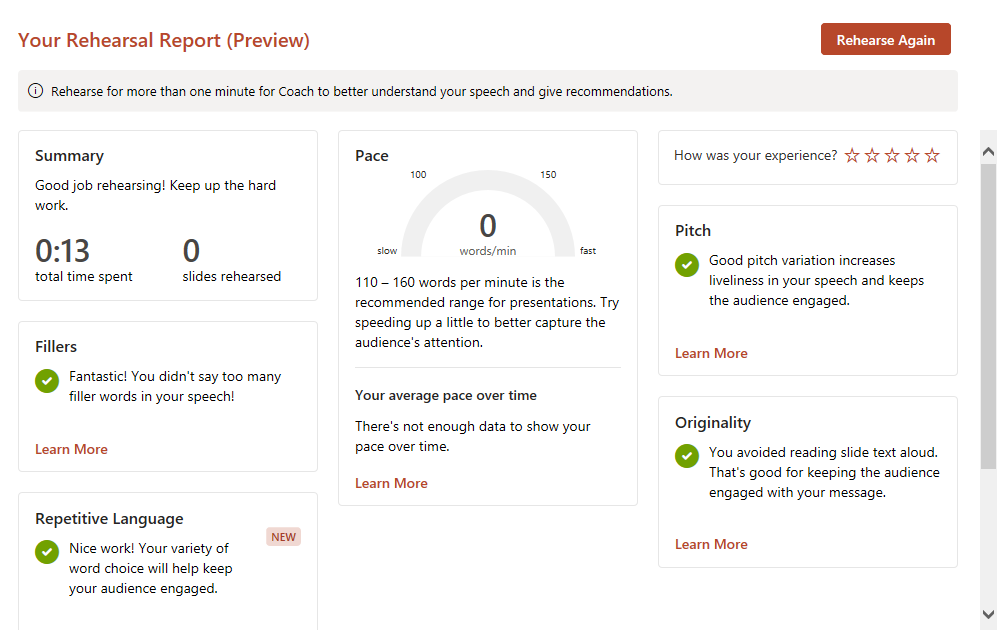The height and width of the screenshot is (630, 998).
Task: Click the Rehearse Again button
Action: point(885,39)
